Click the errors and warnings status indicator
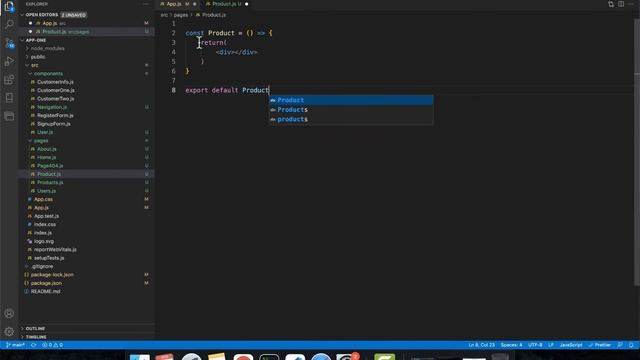The width and height of the screenshot is (640, 360). pyautogui.click(x=52, y=345)
